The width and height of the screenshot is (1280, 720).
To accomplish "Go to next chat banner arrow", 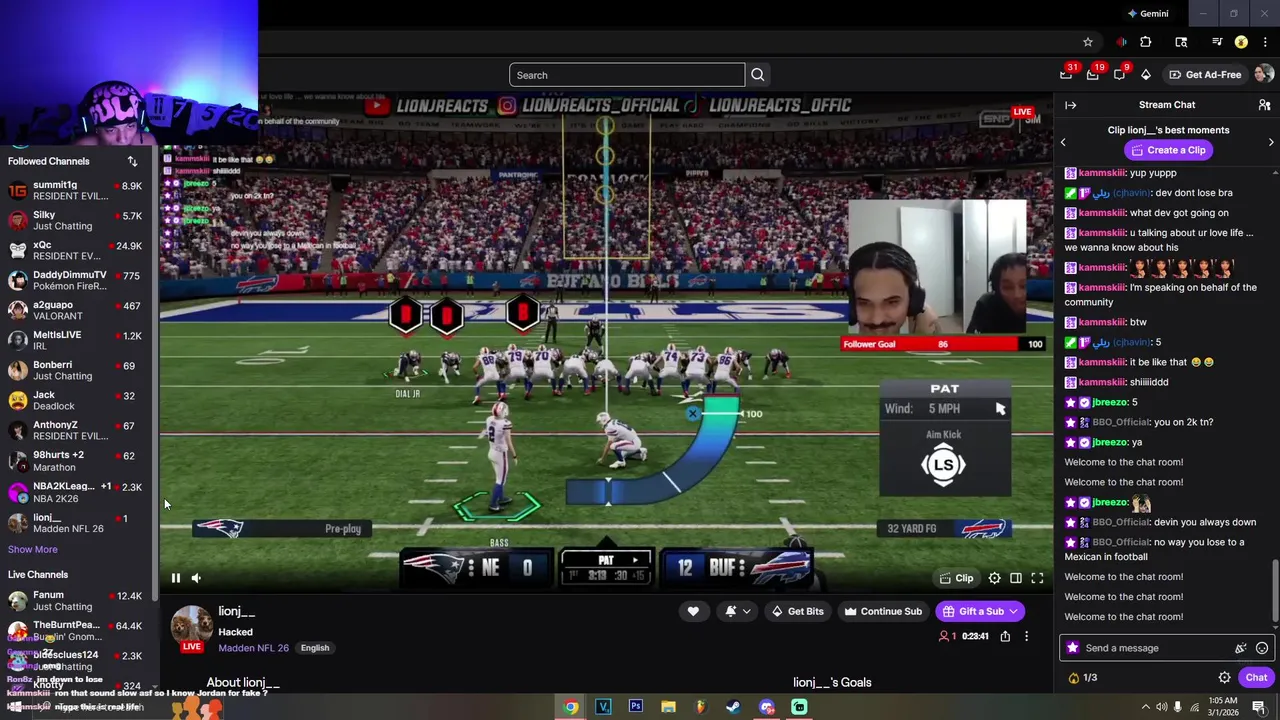I will click(1271, 142).
